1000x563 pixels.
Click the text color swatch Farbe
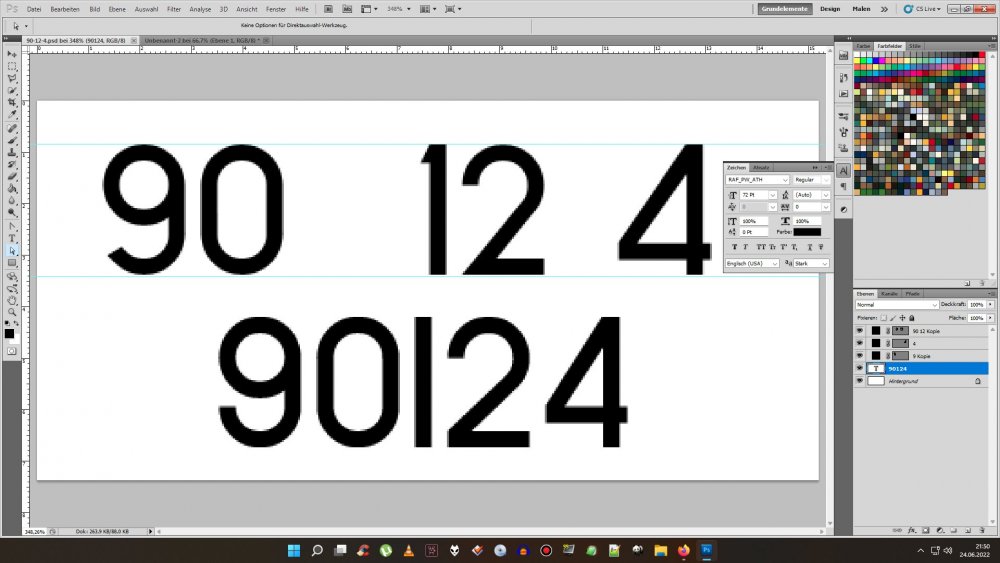click(807, 232)
